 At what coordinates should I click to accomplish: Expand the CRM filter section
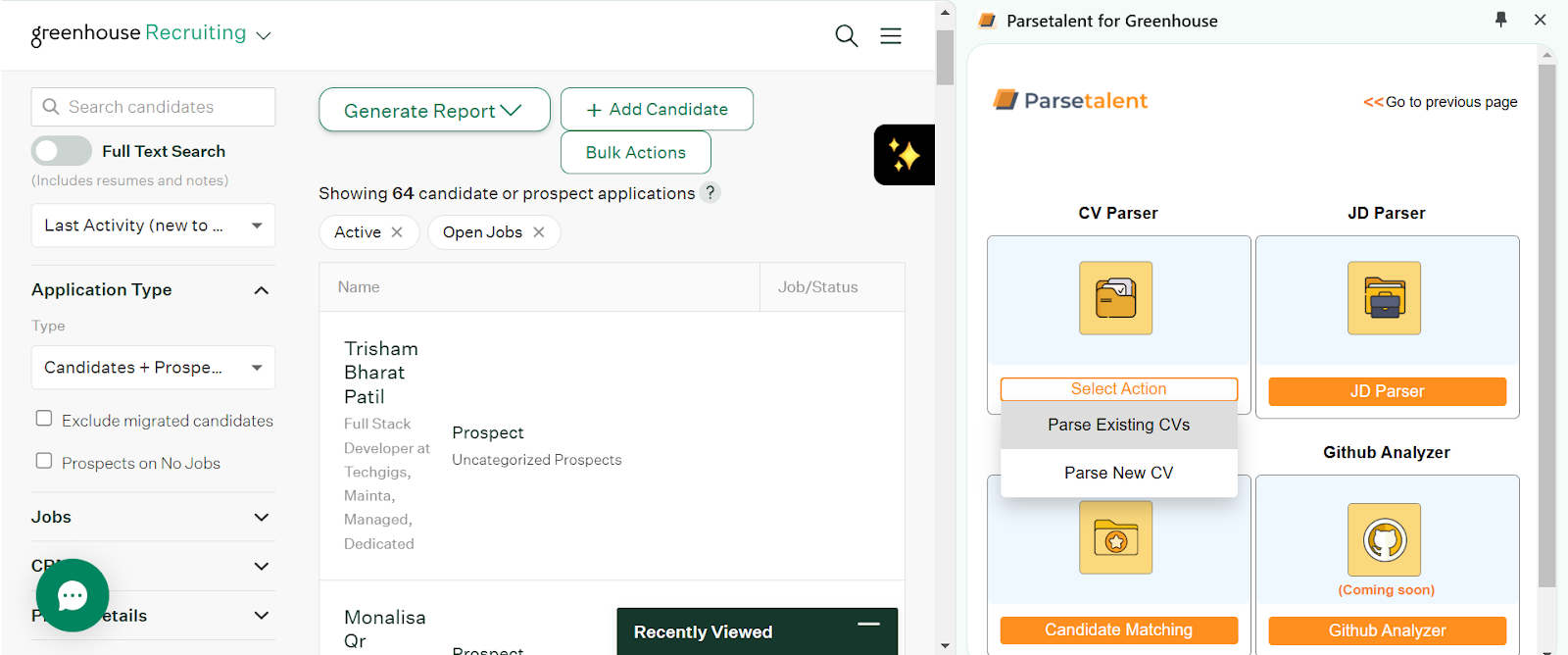[262, 567]
